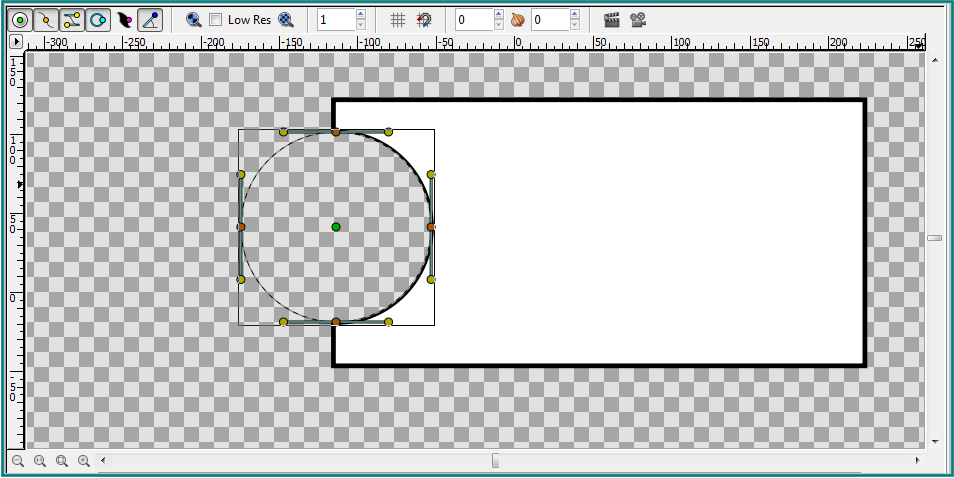Toggle snap to grid icon
The width and height of the screenshot is (954, 478).
click(424, 20)
